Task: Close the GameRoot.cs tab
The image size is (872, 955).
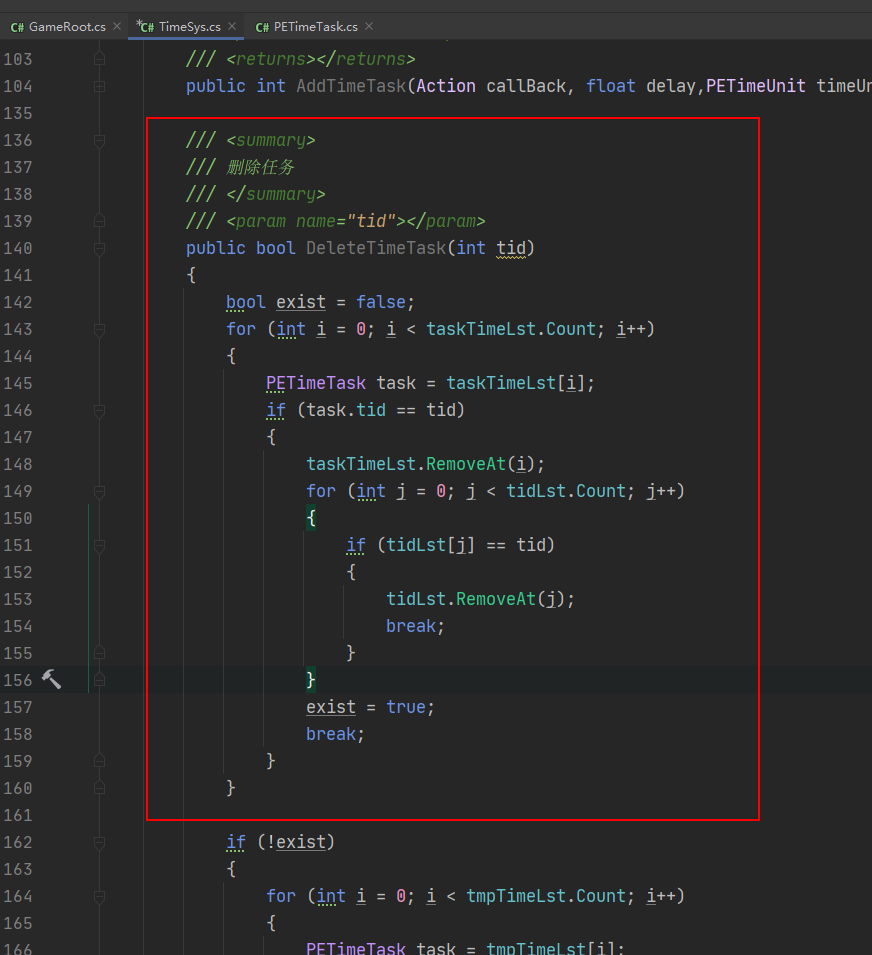Action: 116,27
